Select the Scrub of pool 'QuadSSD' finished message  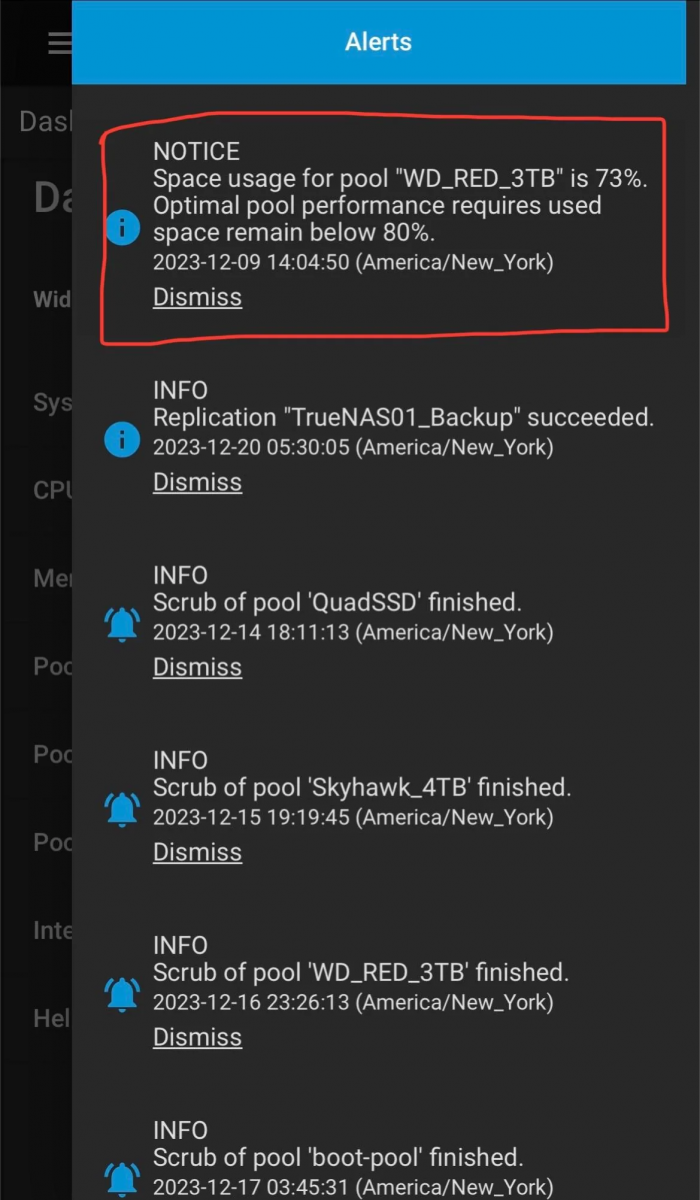[337, 602]
